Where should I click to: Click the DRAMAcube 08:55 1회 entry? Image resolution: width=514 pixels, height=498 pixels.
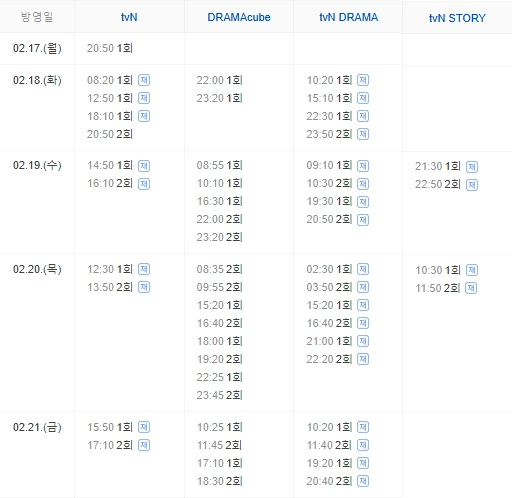(219, 165)
